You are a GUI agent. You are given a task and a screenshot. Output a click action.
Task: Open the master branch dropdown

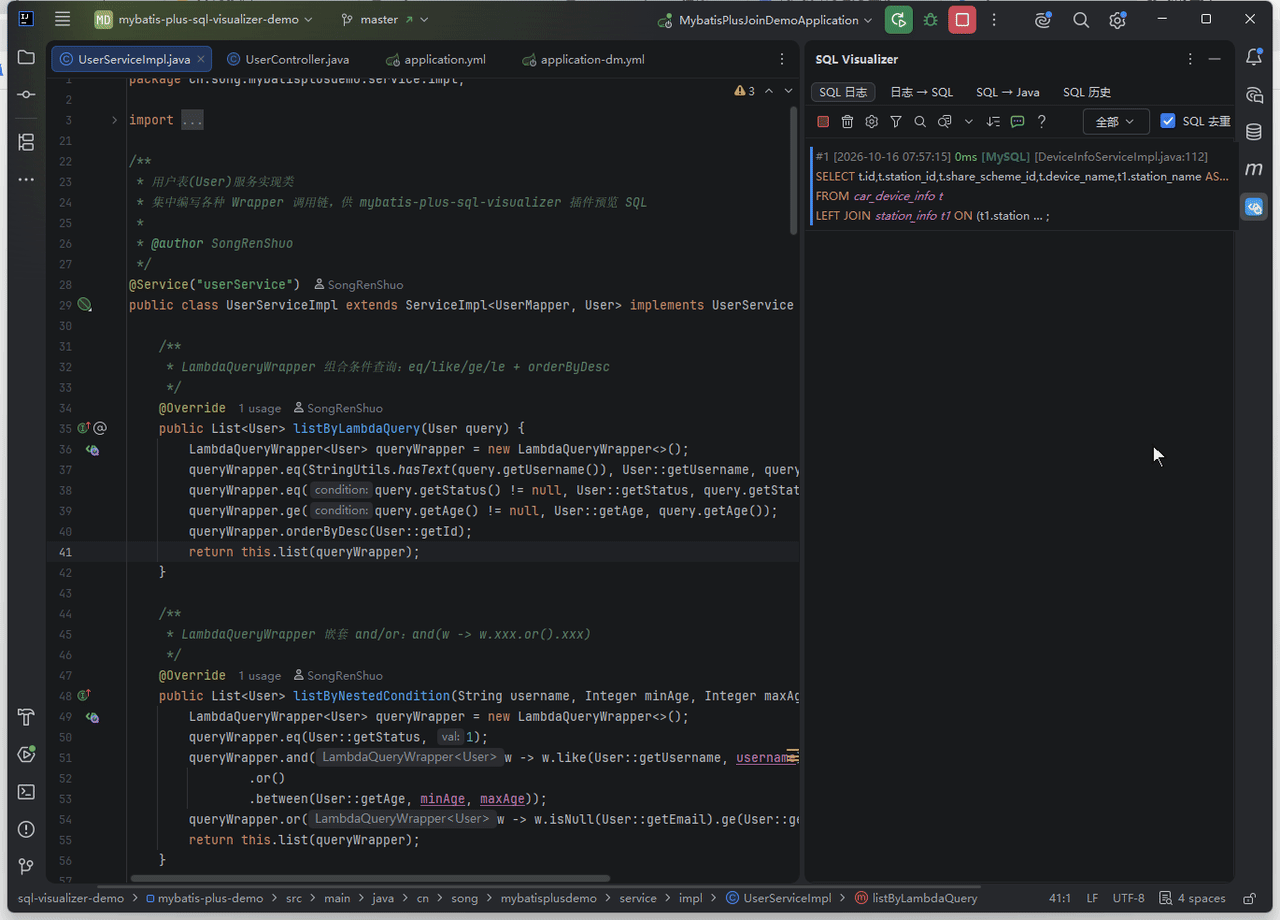(385, 20)
